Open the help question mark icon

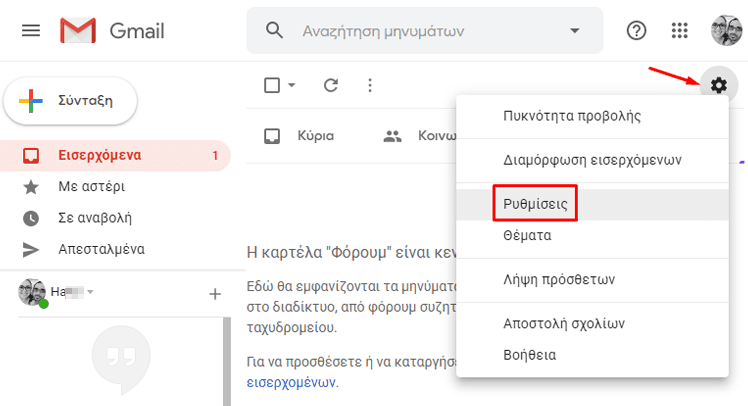[636, 31]
